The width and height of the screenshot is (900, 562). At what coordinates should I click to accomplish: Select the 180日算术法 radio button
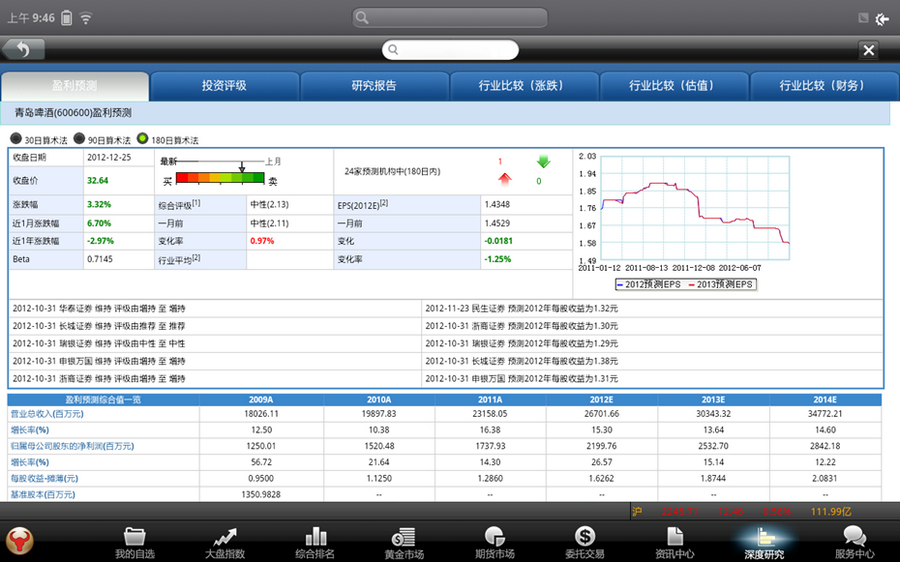click(x=142, y=138)
